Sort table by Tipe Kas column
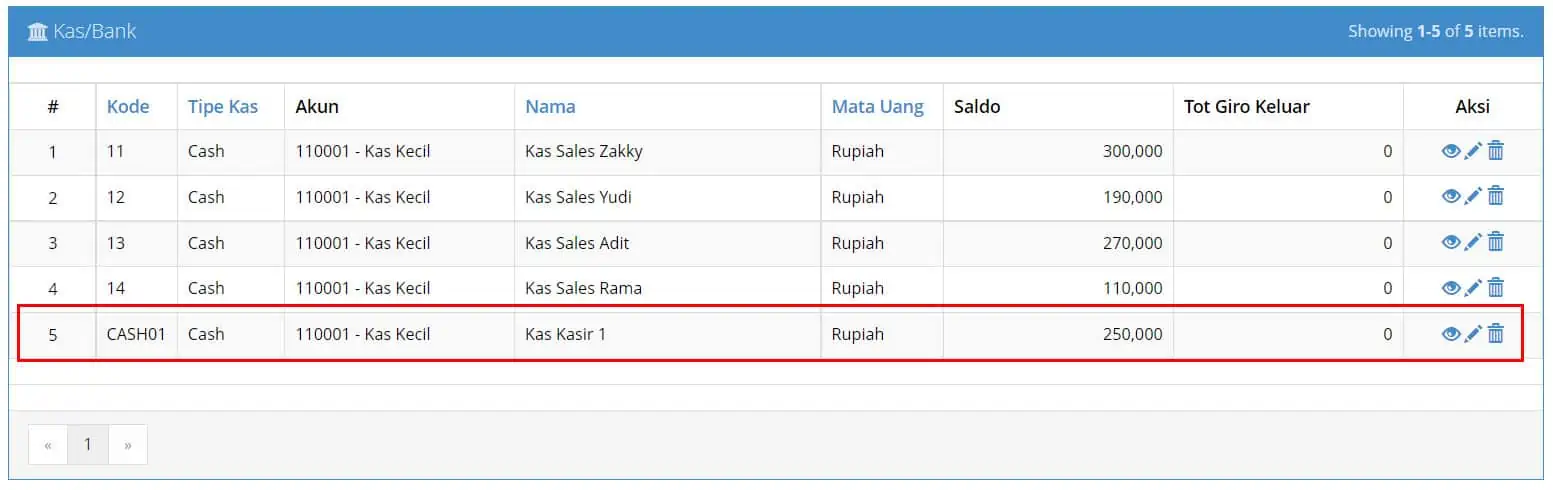The image size is (1553, 490). pos(223,106)
